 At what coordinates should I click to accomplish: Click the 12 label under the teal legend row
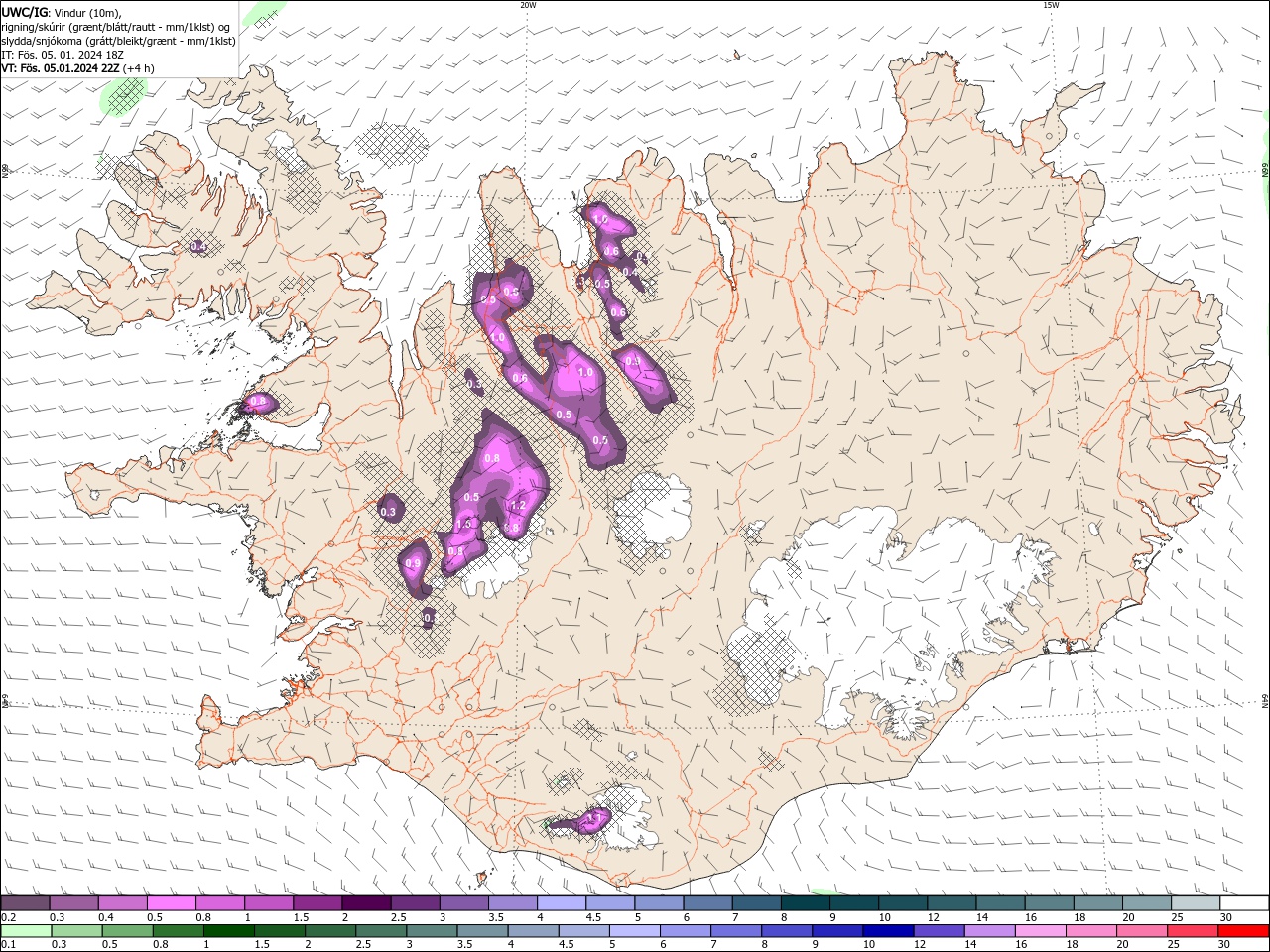pyautogui.click(x=933, y=917)
